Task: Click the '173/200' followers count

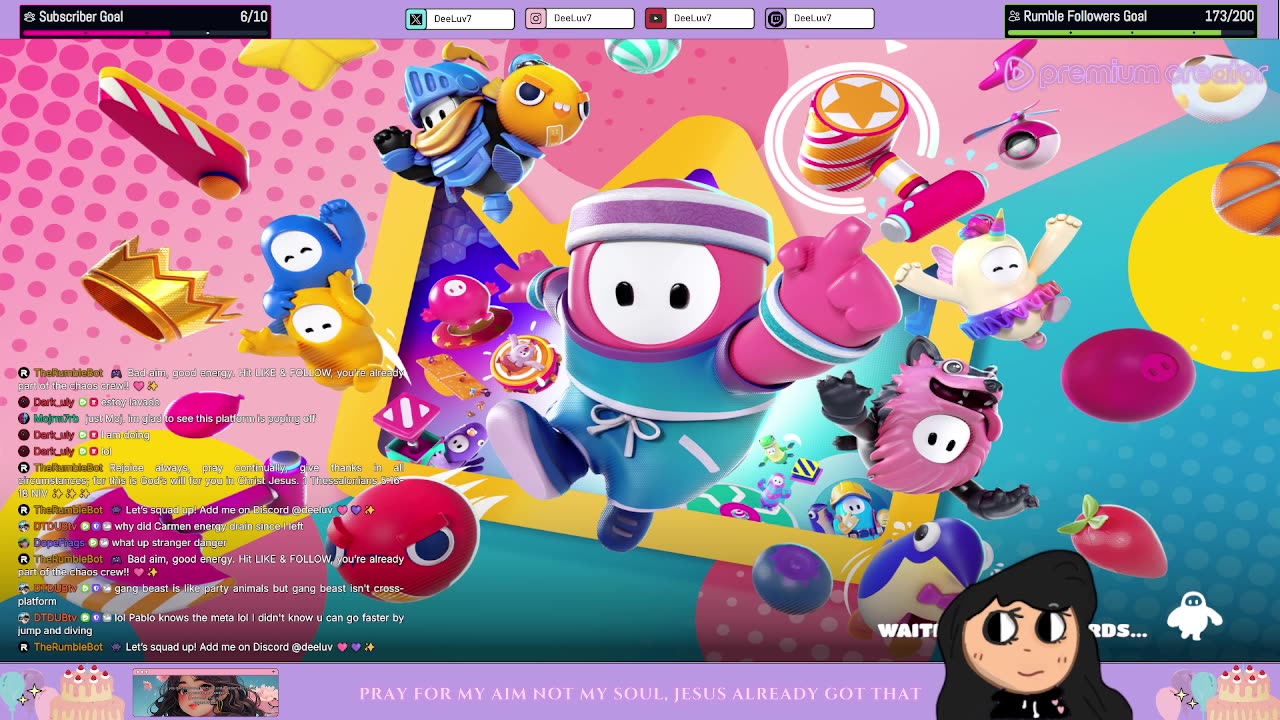Action: point(1229,17)
